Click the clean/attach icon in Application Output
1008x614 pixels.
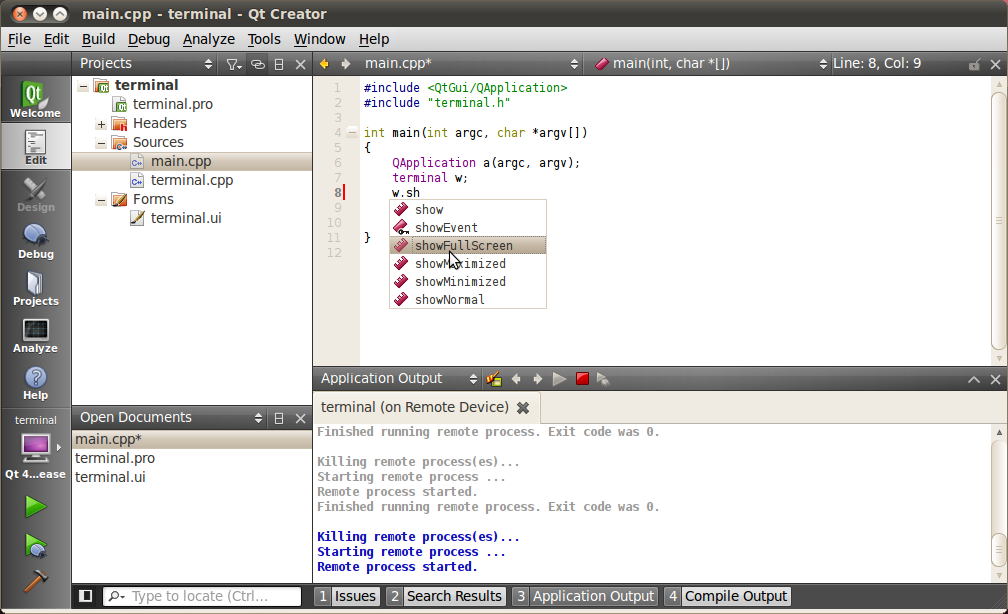[x=494, y=379]
